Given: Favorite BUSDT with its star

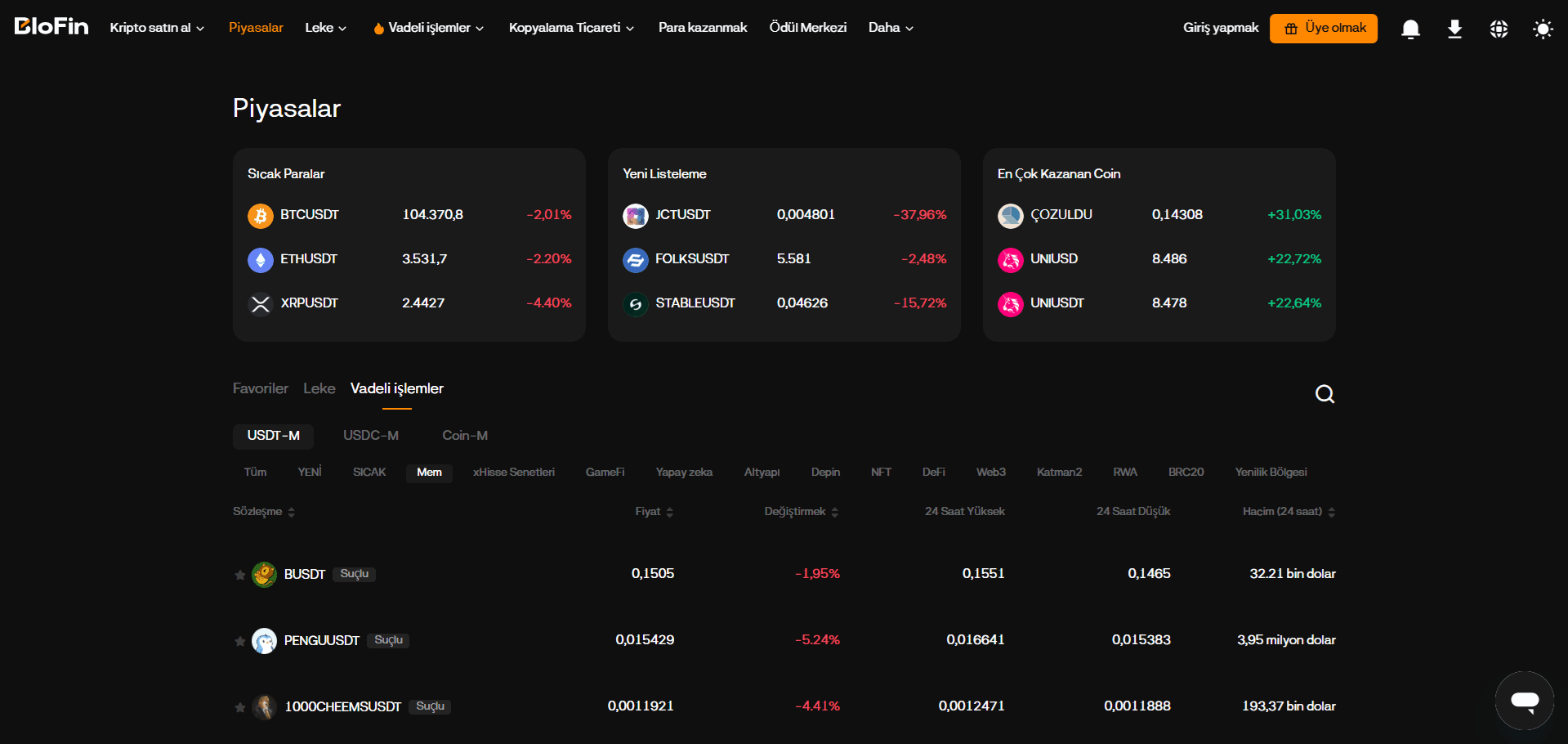Looking at the screenshot, I should pyautogui.click(x=240, y=575).
